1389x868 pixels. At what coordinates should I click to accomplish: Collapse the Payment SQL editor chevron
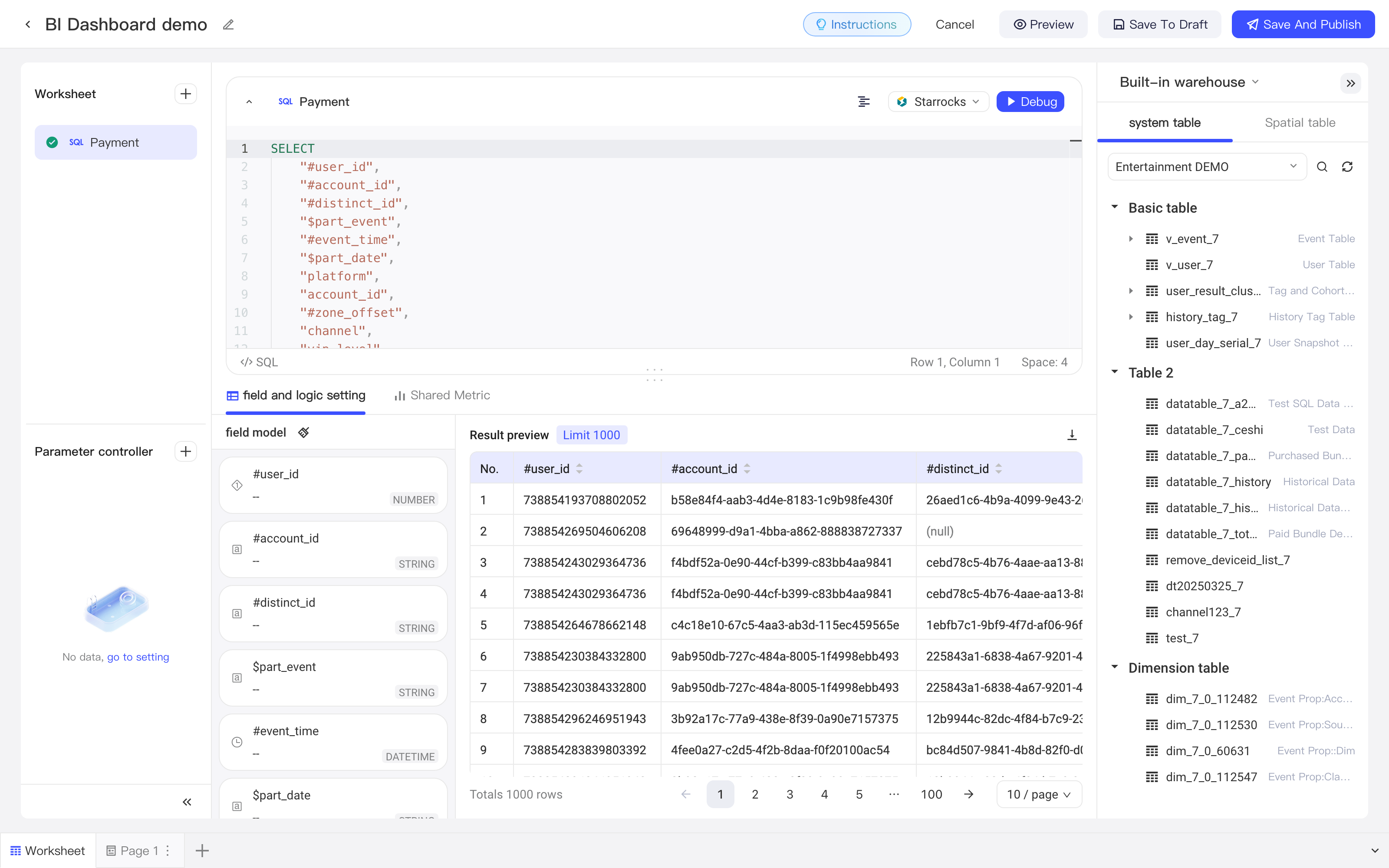[x=249, y=102]
